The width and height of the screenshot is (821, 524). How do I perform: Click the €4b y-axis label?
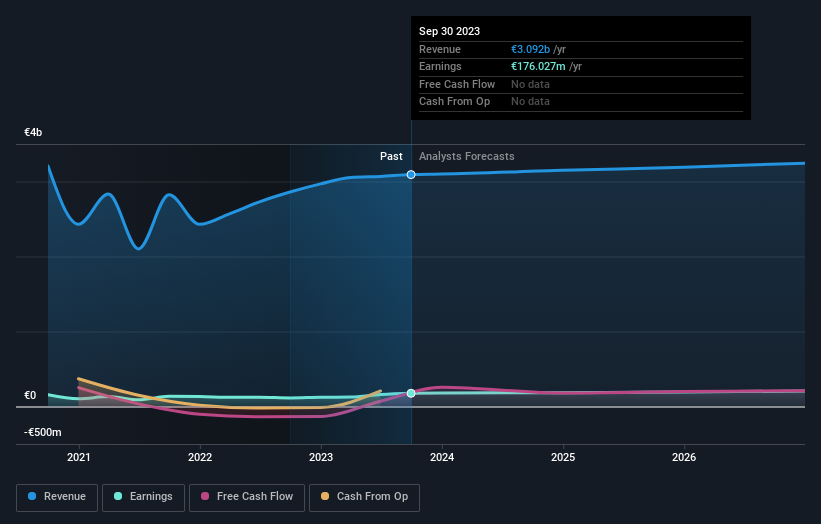[x=33, y=132]
